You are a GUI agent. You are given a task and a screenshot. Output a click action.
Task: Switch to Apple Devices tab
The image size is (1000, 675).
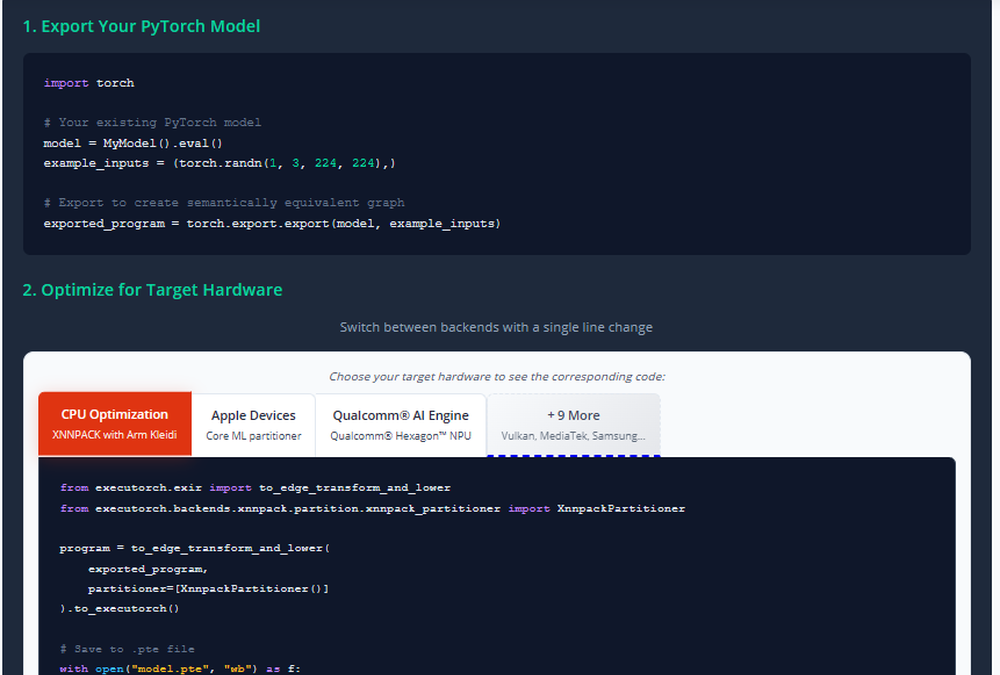(x=253, y=425)
